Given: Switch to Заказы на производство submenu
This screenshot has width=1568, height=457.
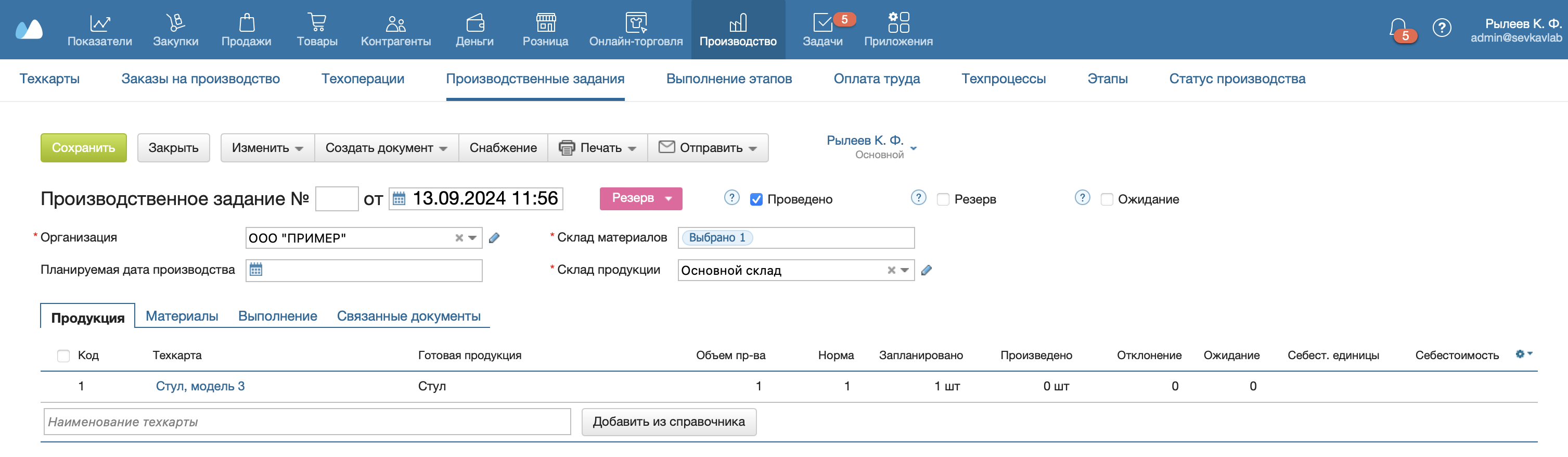Looking at the screenshot, I should coord(200,79).
